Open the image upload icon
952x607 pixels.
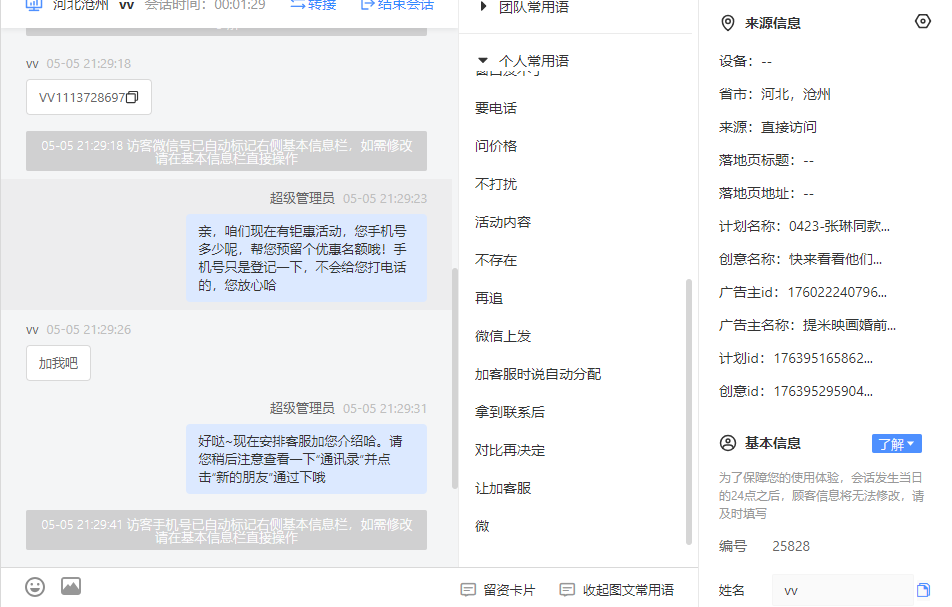[71, 586]
